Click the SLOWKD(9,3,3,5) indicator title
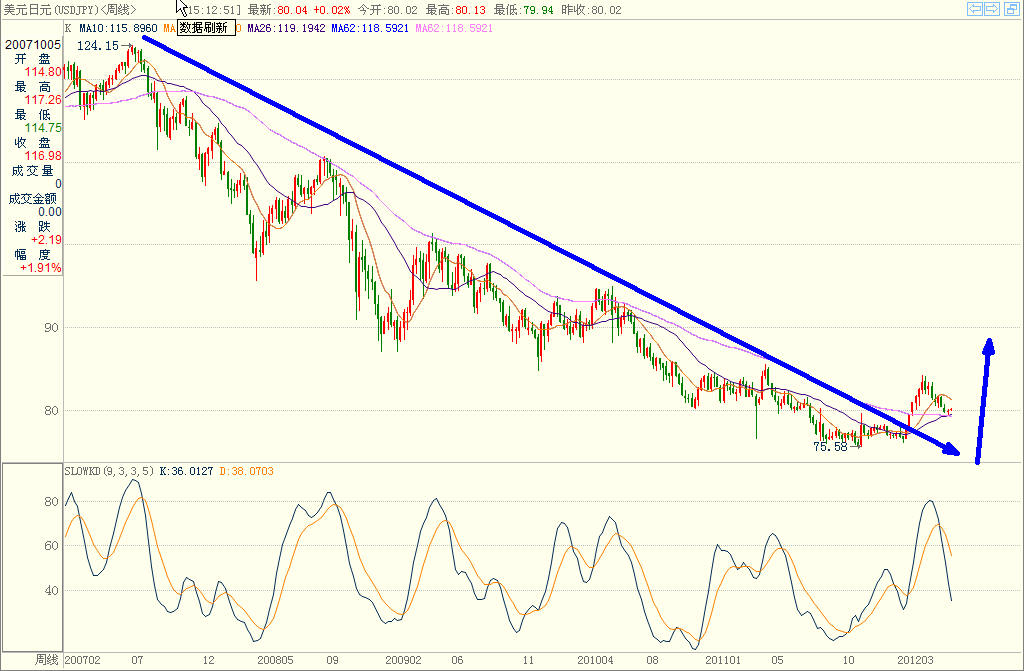The width and height of the screenshot is (1024, 671). [x=109, y=471]
